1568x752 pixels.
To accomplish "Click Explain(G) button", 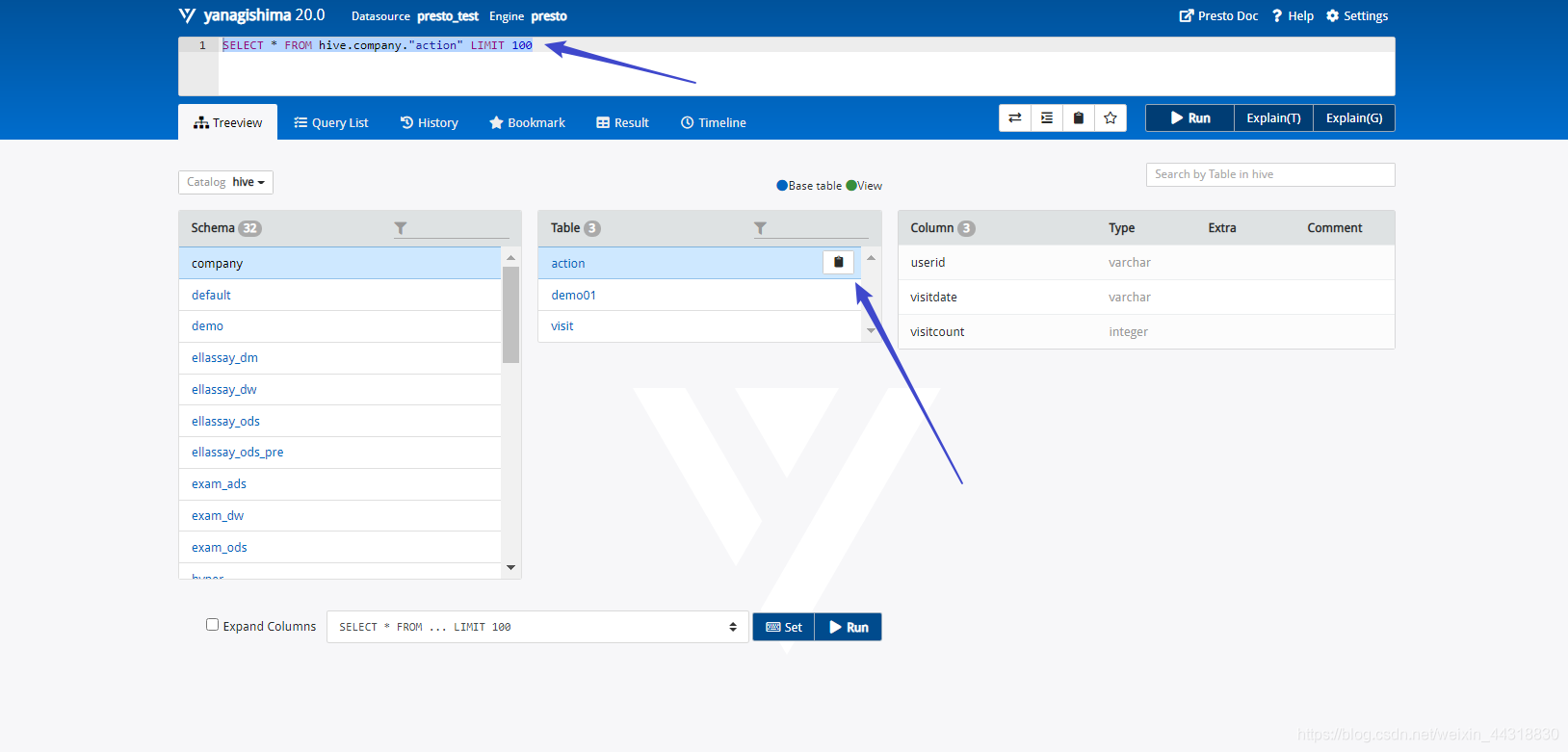I will (1354, 117).
